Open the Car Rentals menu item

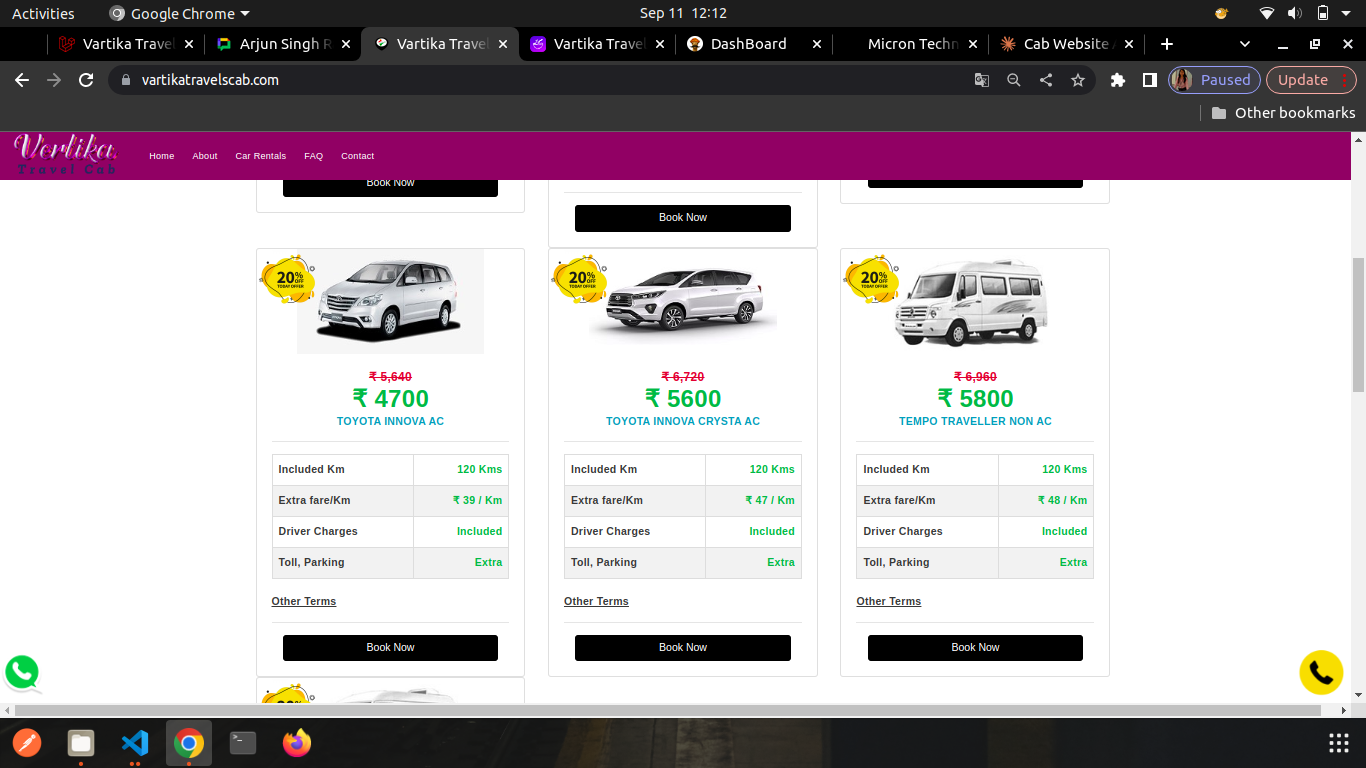coord(260,156)
